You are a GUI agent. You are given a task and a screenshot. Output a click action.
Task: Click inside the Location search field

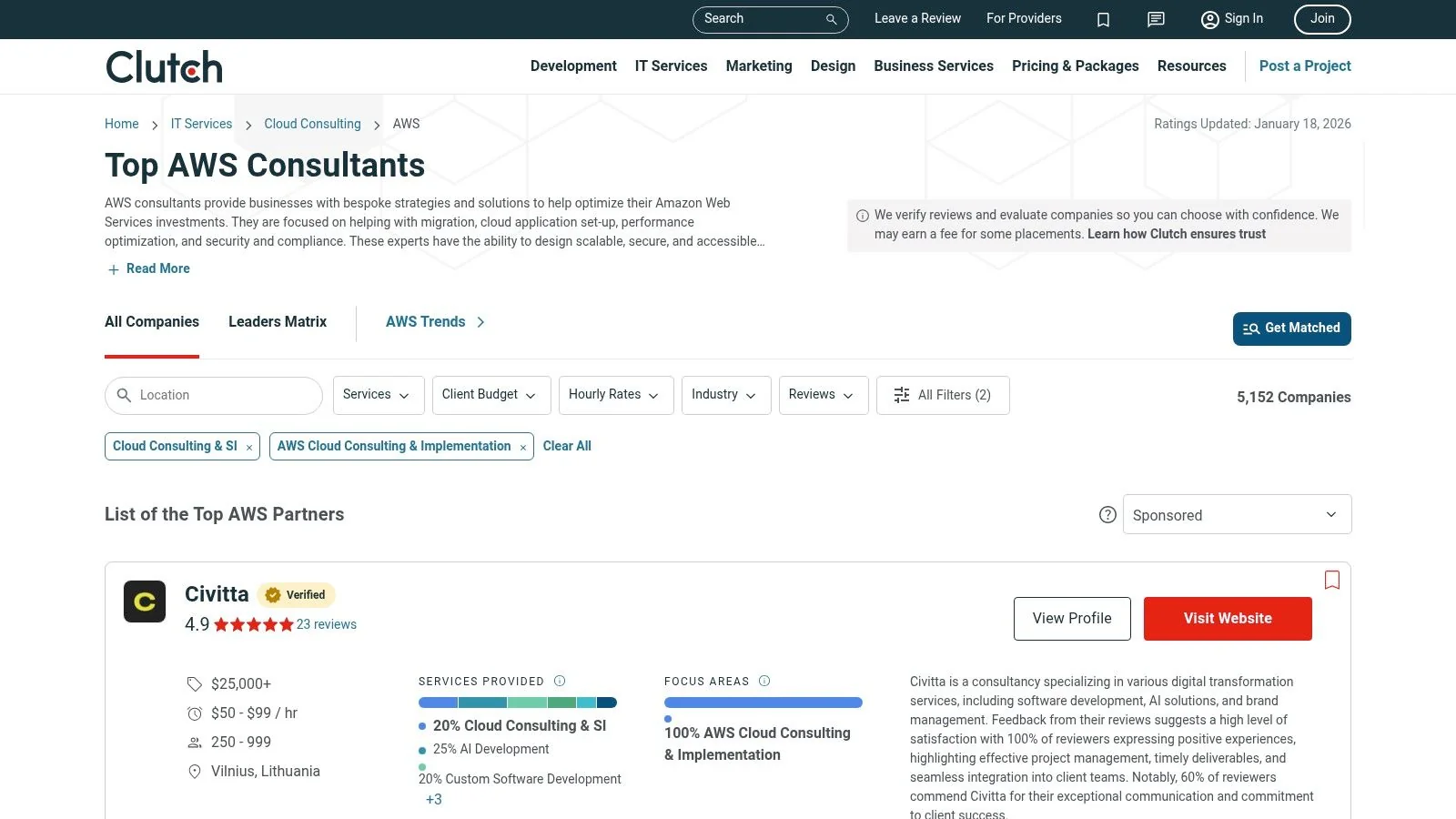pos(213,395)
